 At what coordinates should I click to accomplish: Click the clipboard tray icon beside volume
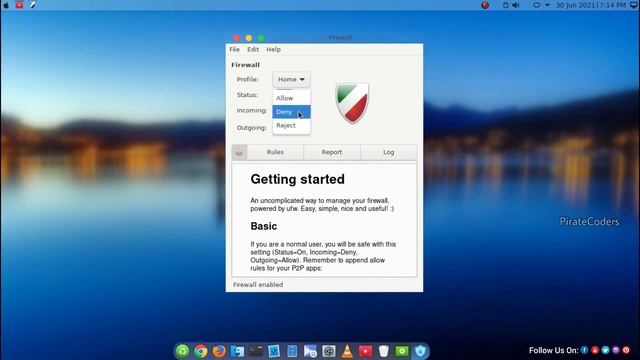pos(505,5)
